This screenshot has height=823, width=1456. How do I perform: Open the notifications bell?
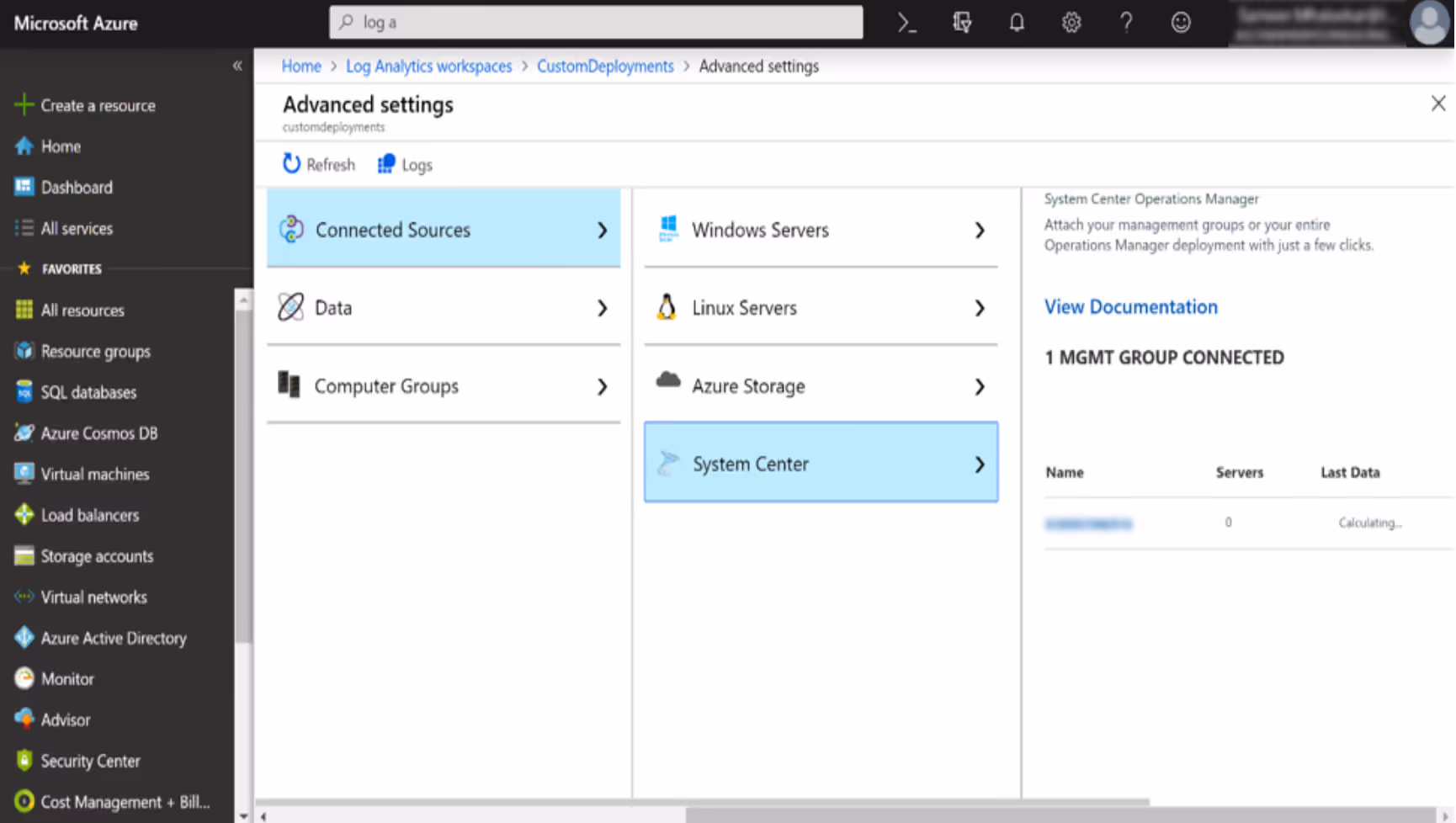pyautogui.click(x=1017, y=23)
